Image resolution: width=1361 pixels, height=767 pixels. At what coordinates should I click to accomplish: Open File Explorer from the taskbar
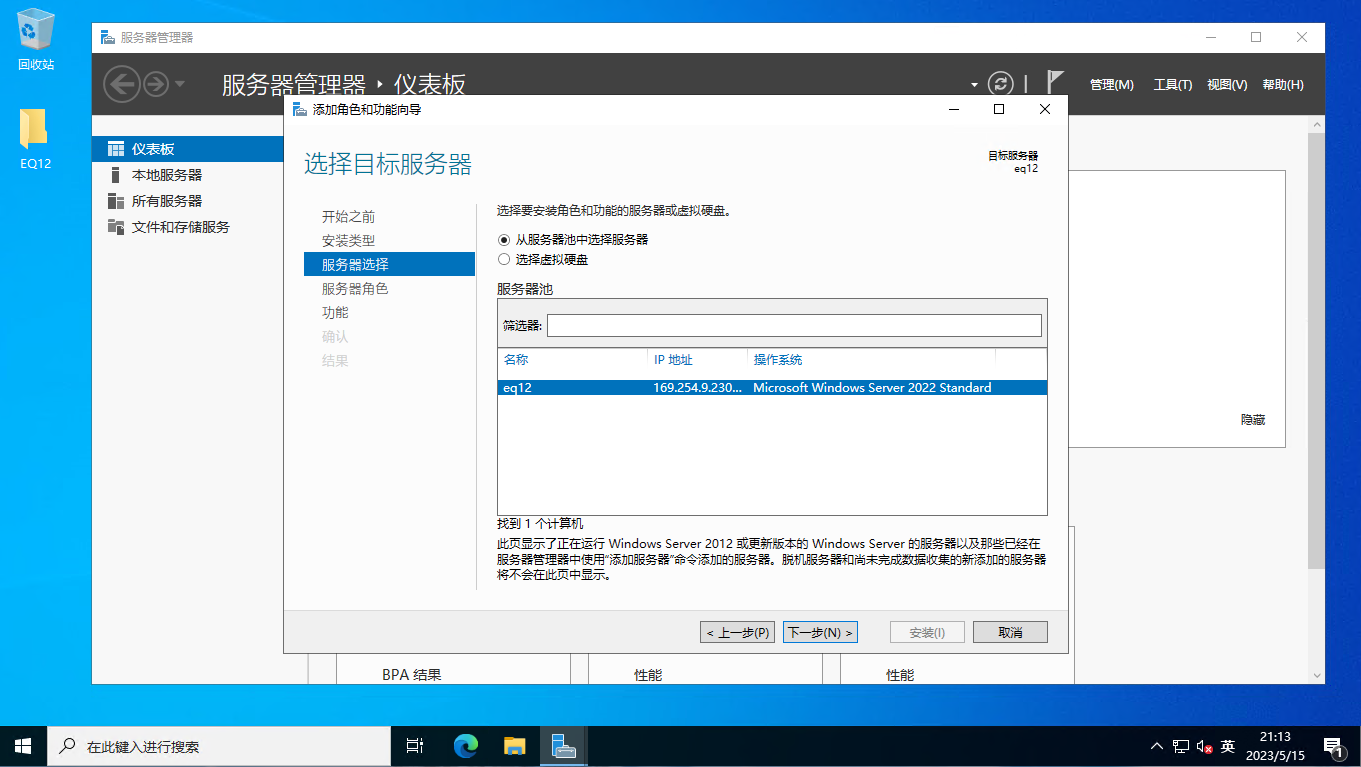point(514,746)
